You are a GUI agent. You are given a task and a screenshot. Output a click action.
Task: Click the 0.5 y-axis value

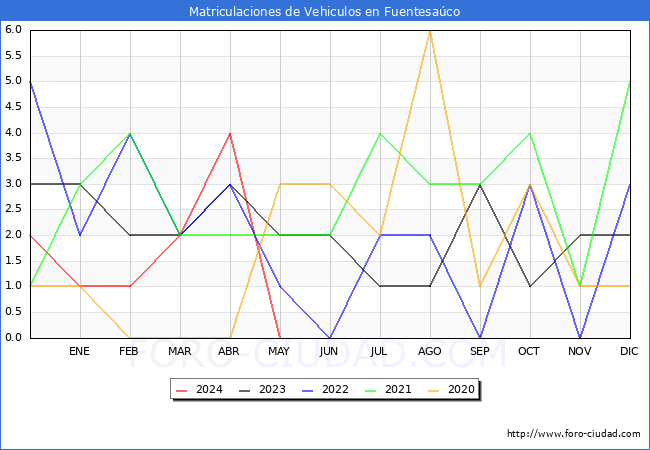(x=13, y=312)
